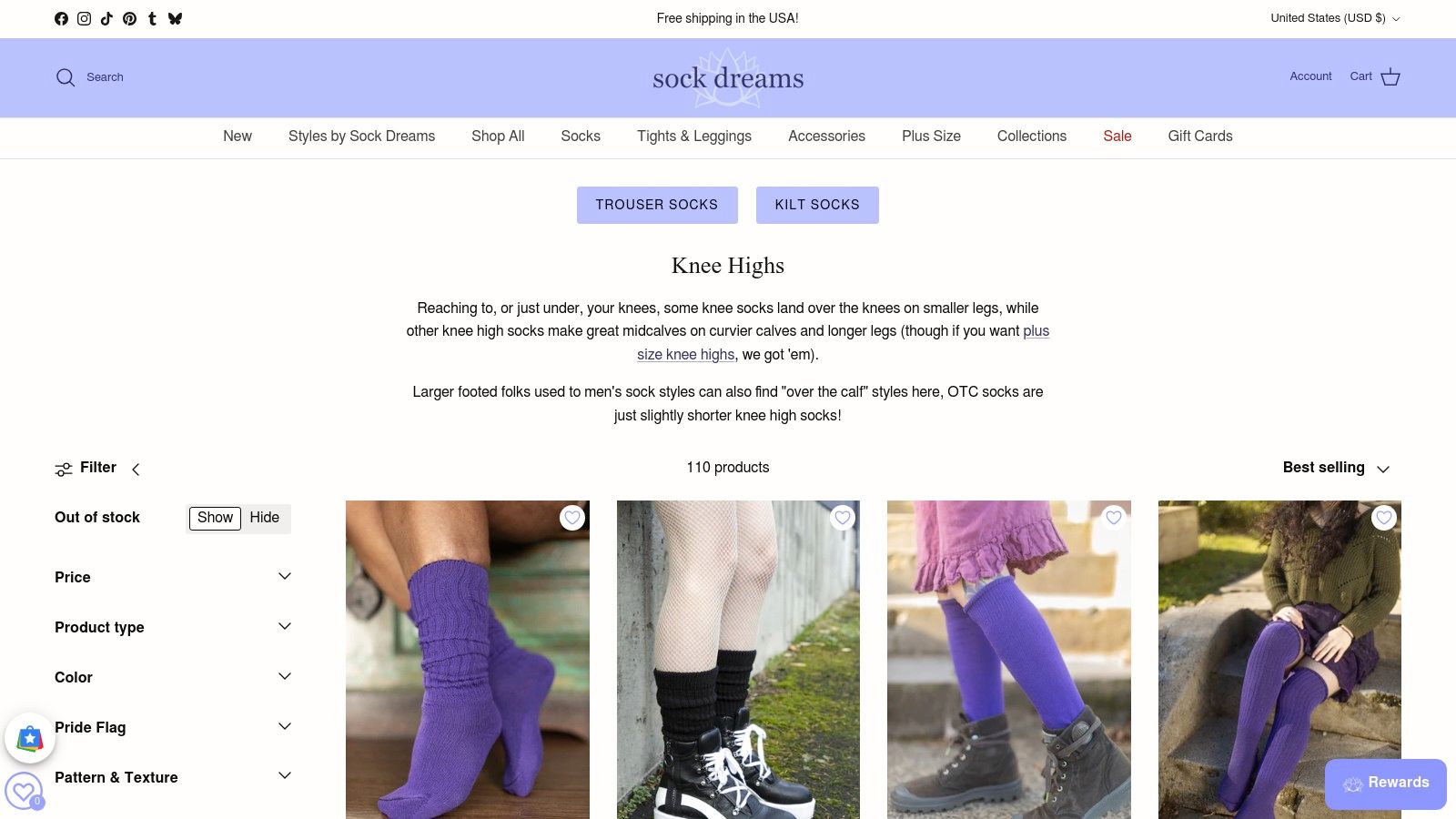Expand the Pattern & Texture filter
Screen dimensions: 1456x819
point(173,777)
